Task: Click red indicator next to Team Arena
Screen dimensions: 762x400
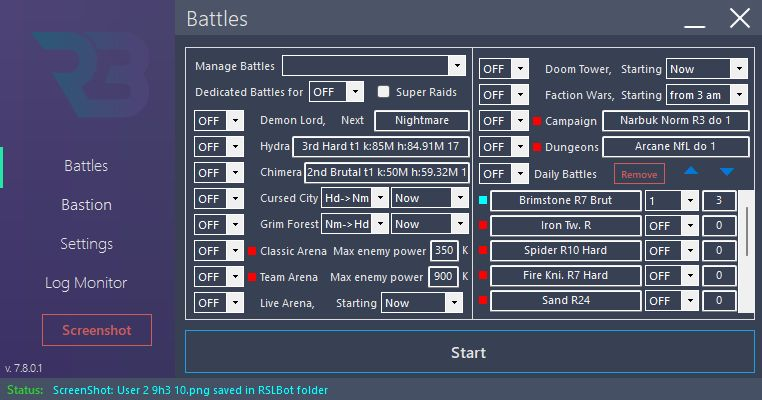Action: coord(252,277)
